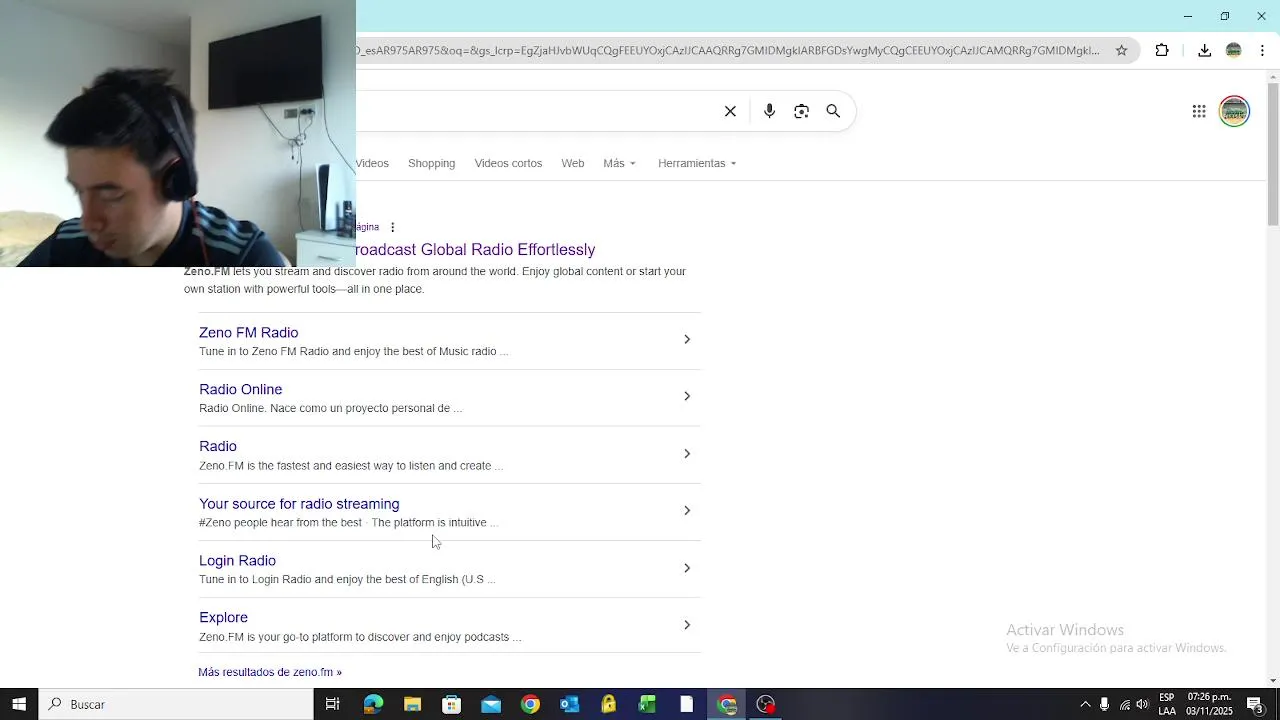Open the yellow padlock app on taskbar
Image resolution: width=1280 pixels, height=720 pixels.
tap(608, 704)
